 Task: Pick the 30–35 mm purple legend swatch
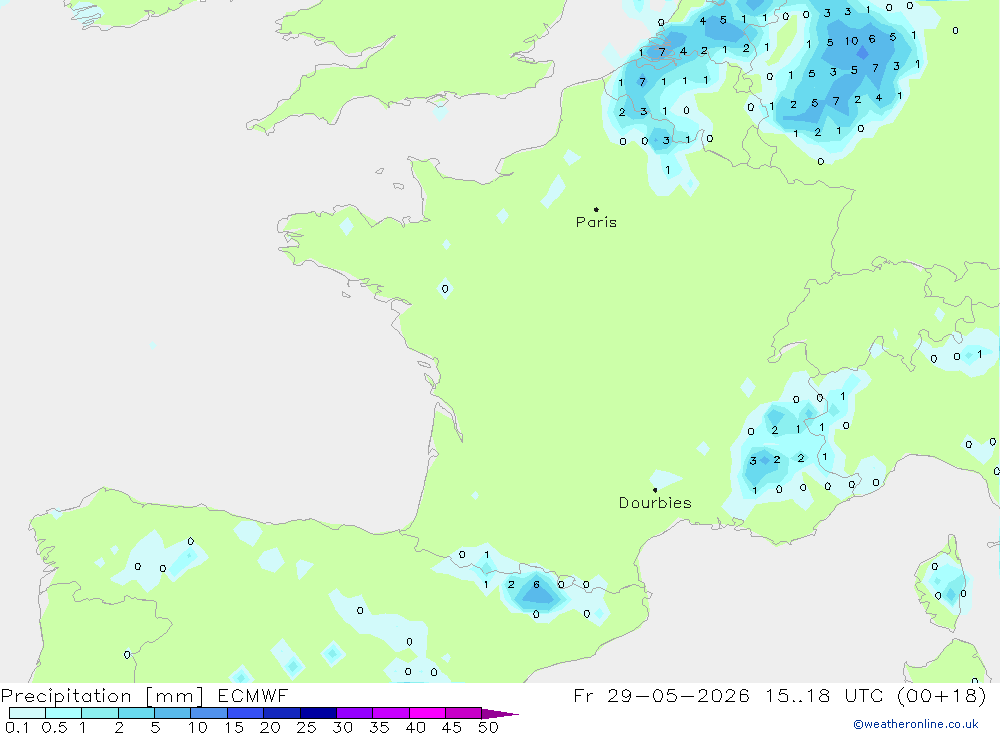(355, 713)
